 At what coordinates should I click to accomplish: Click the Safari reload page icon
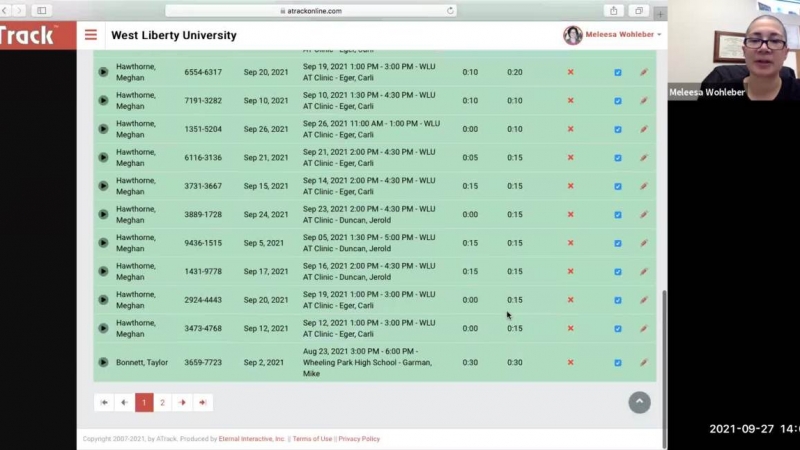(x=451, y=11)
